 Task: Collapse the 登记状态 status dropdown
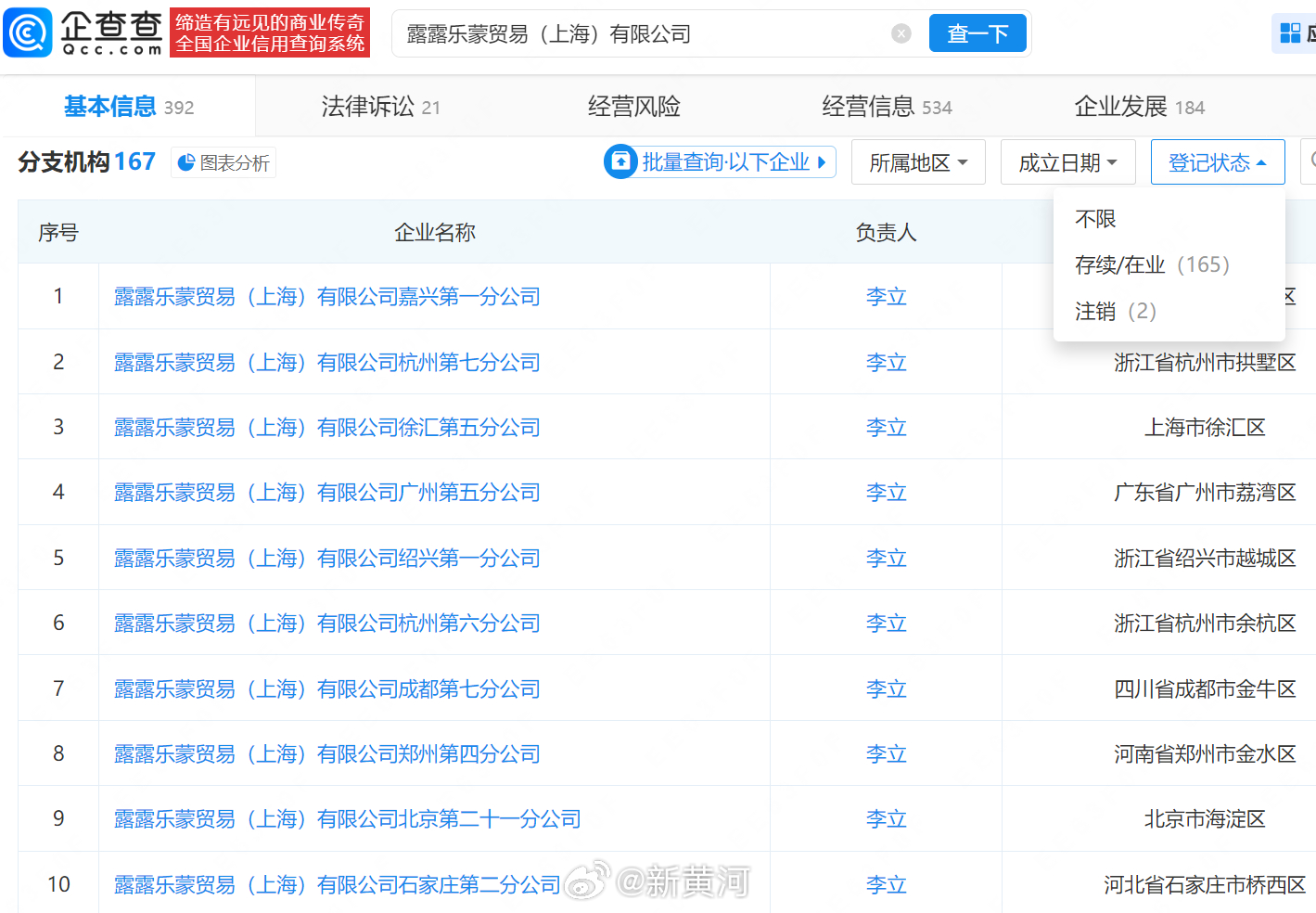click(x=1218, y=162)
